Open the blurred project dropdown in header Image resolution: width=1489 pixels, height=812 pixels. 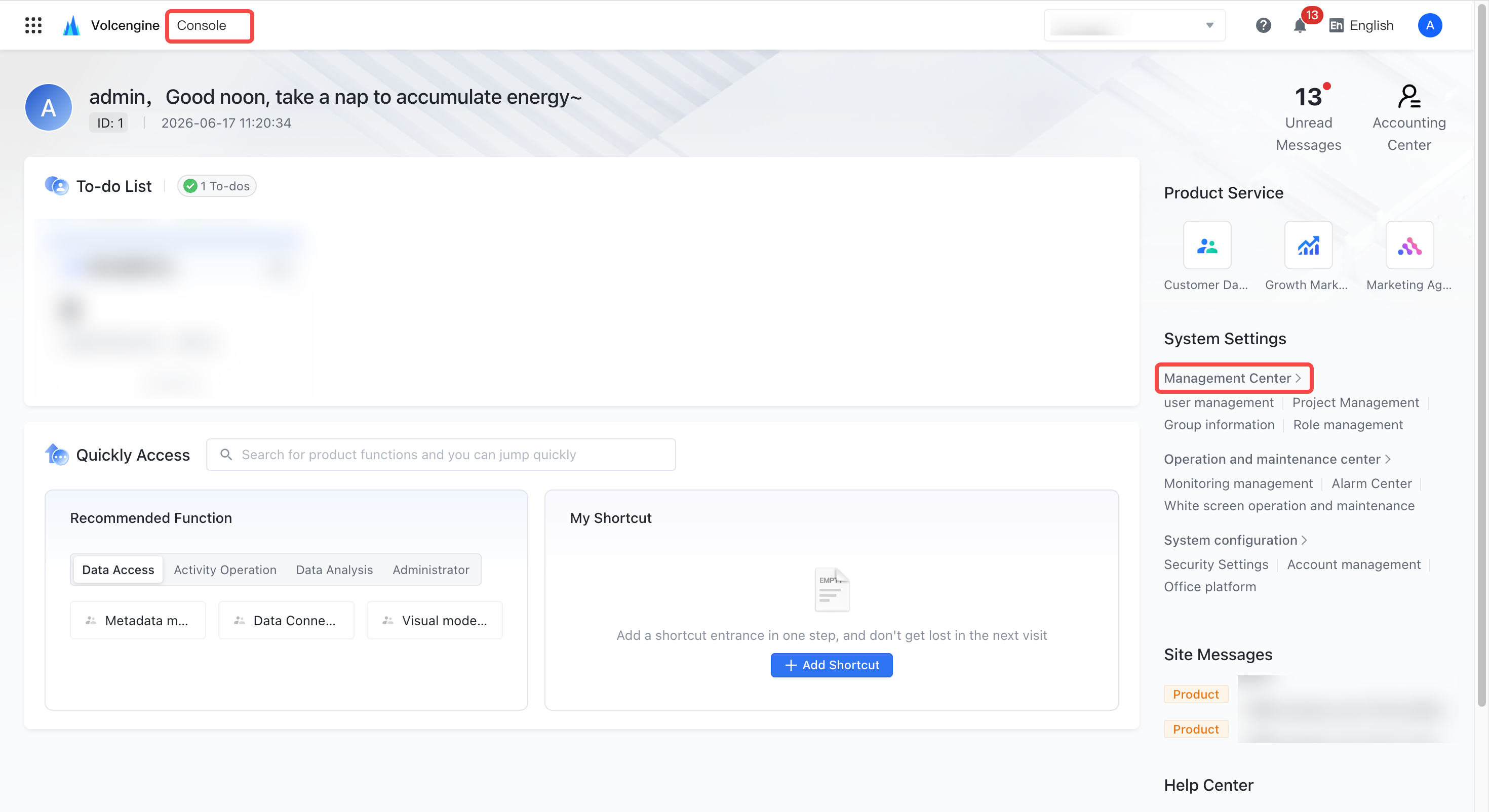(x=1134, y=25)
